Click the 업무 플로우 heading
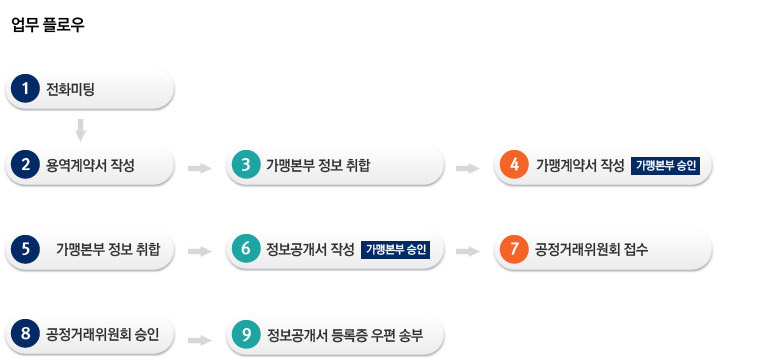757x362 pixels. (48, 25)
